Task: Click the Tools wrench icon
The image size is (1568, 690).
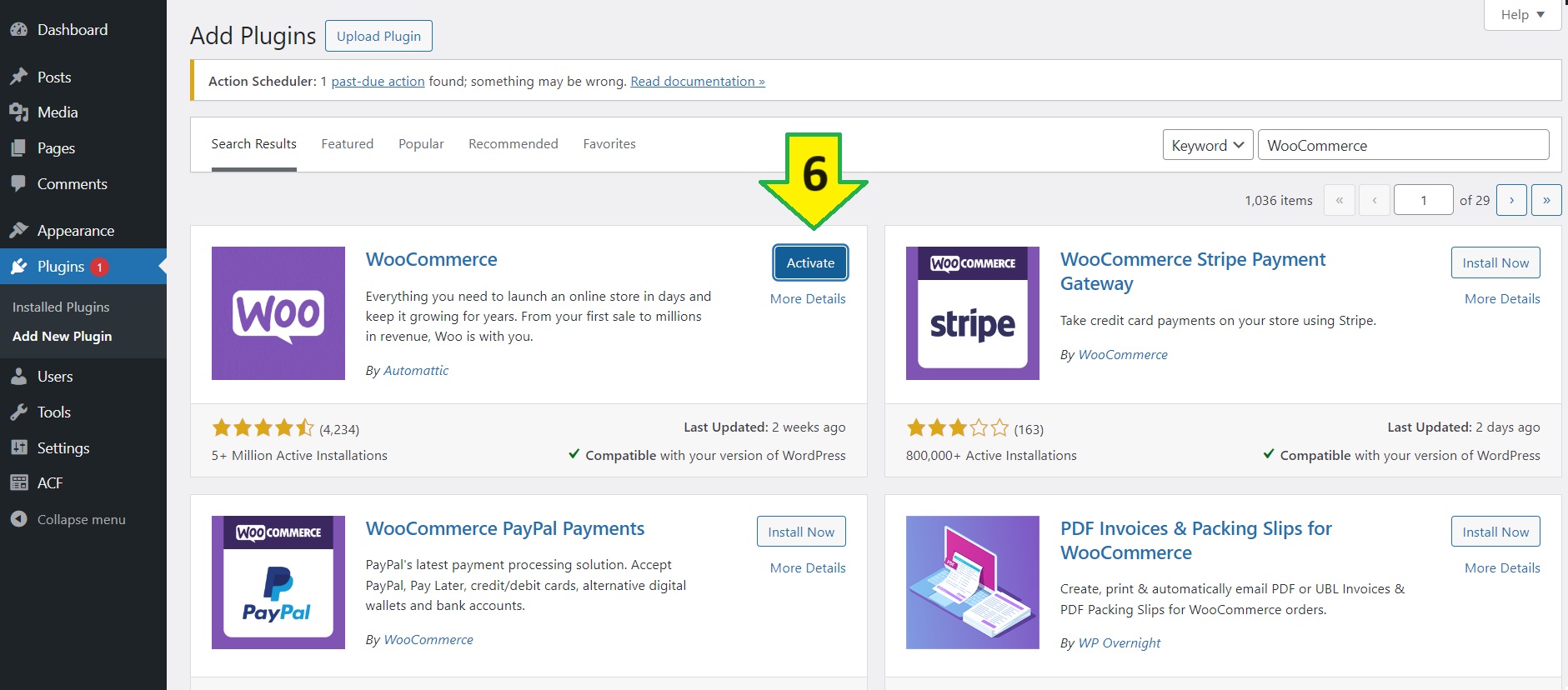Action: [18, 412]
